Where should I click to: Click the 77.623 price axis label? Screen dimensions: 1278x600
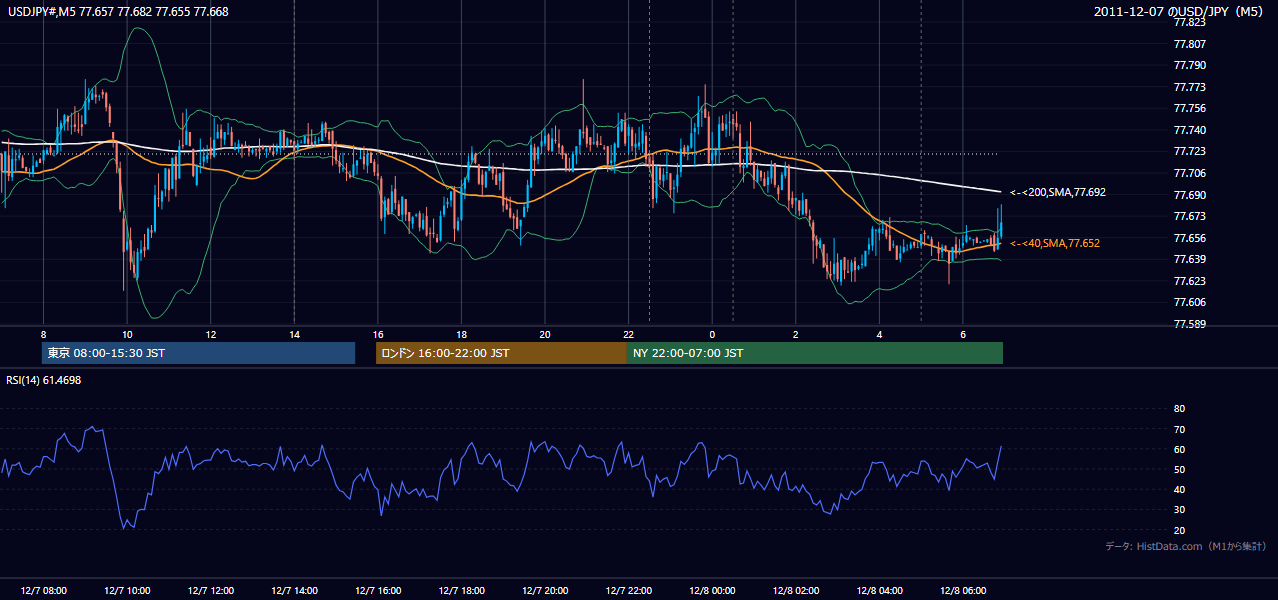tap(1188, 281)
